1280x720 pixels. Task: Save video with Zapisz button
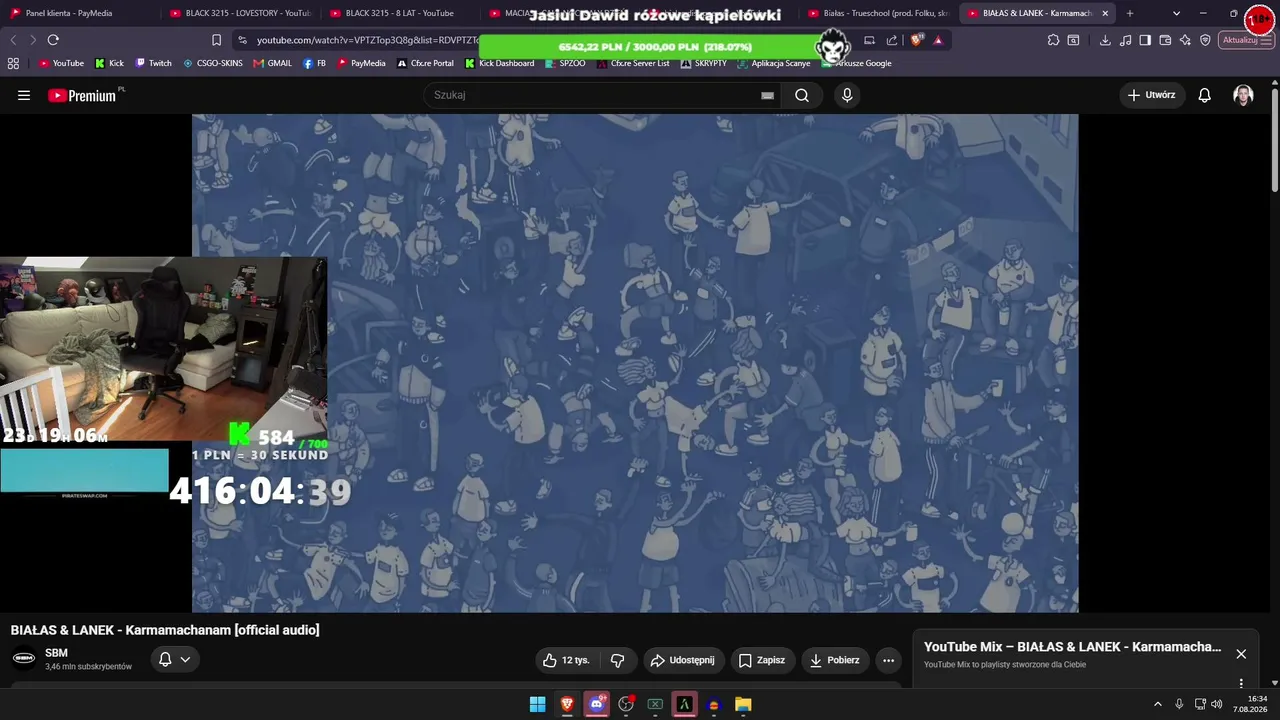[x=762, y=660]
